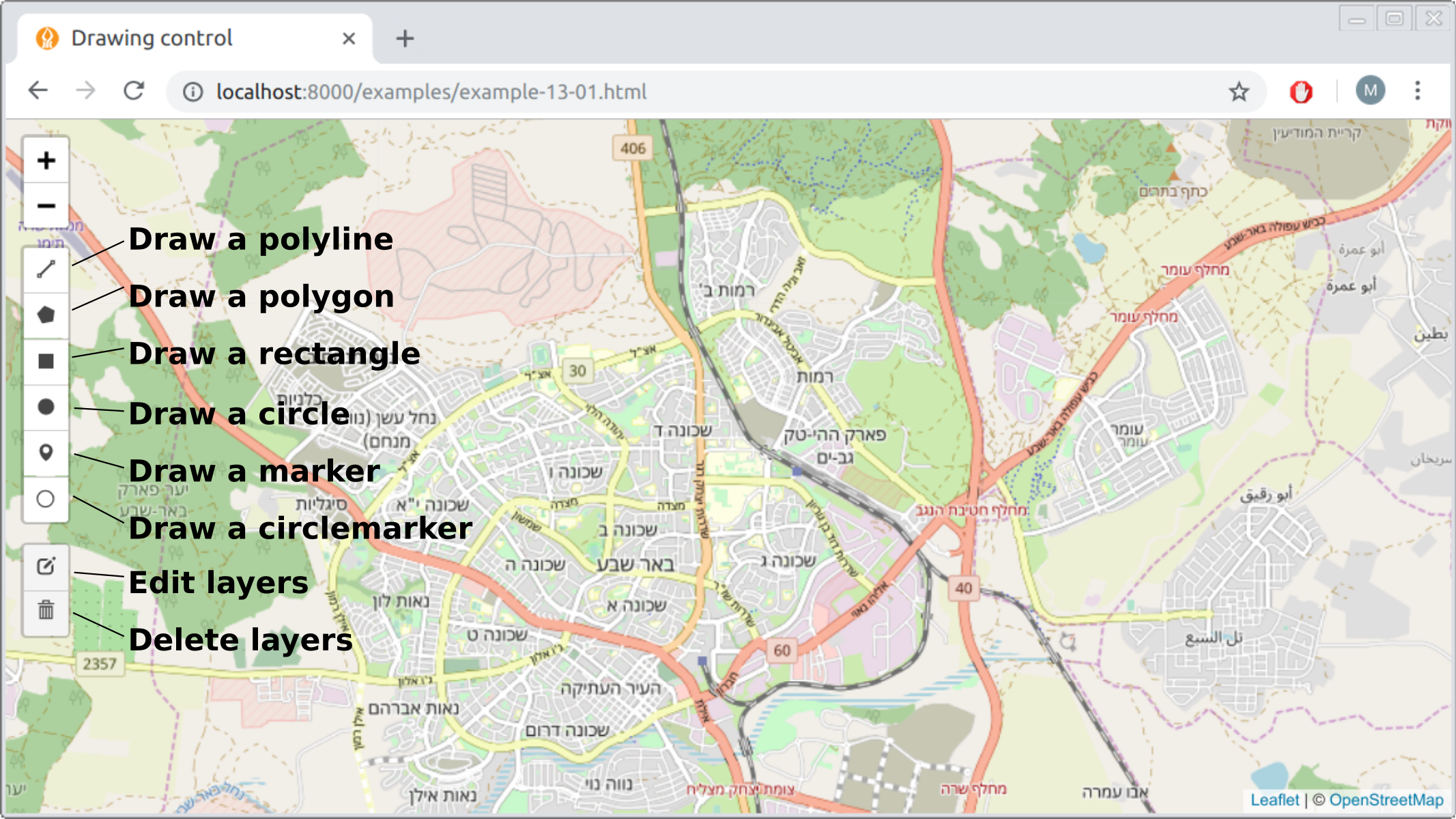Close the Drawing control tab

[349, 38]
